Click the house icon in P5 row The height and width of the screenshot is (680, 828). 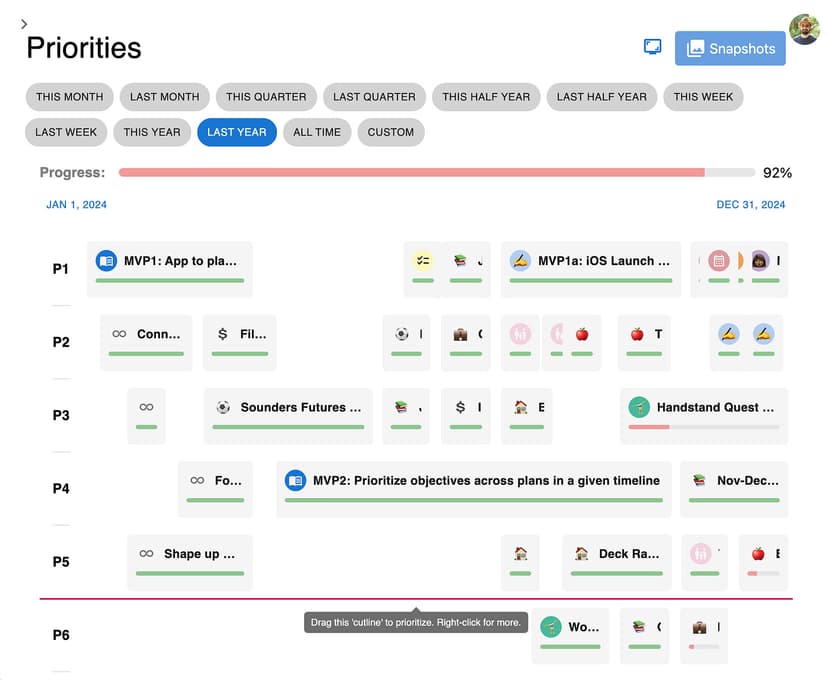point(520,554)
